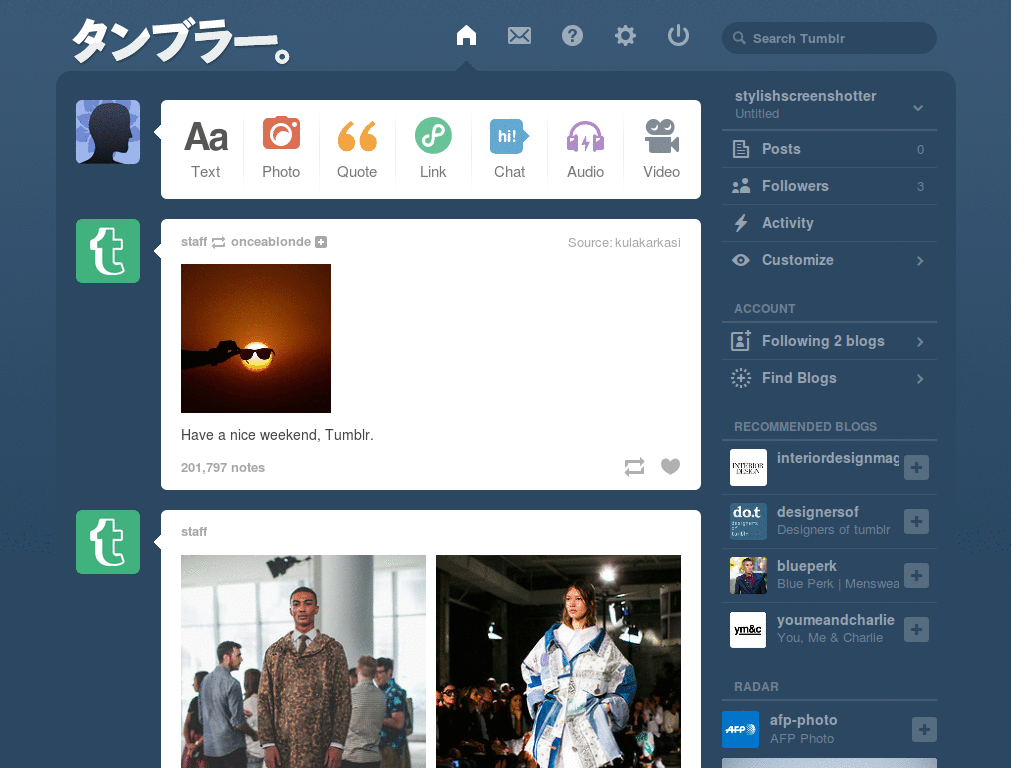Viewport: 1024px width, 768px height.
Task: Follow the designersof blog
Action: (916, 521)
